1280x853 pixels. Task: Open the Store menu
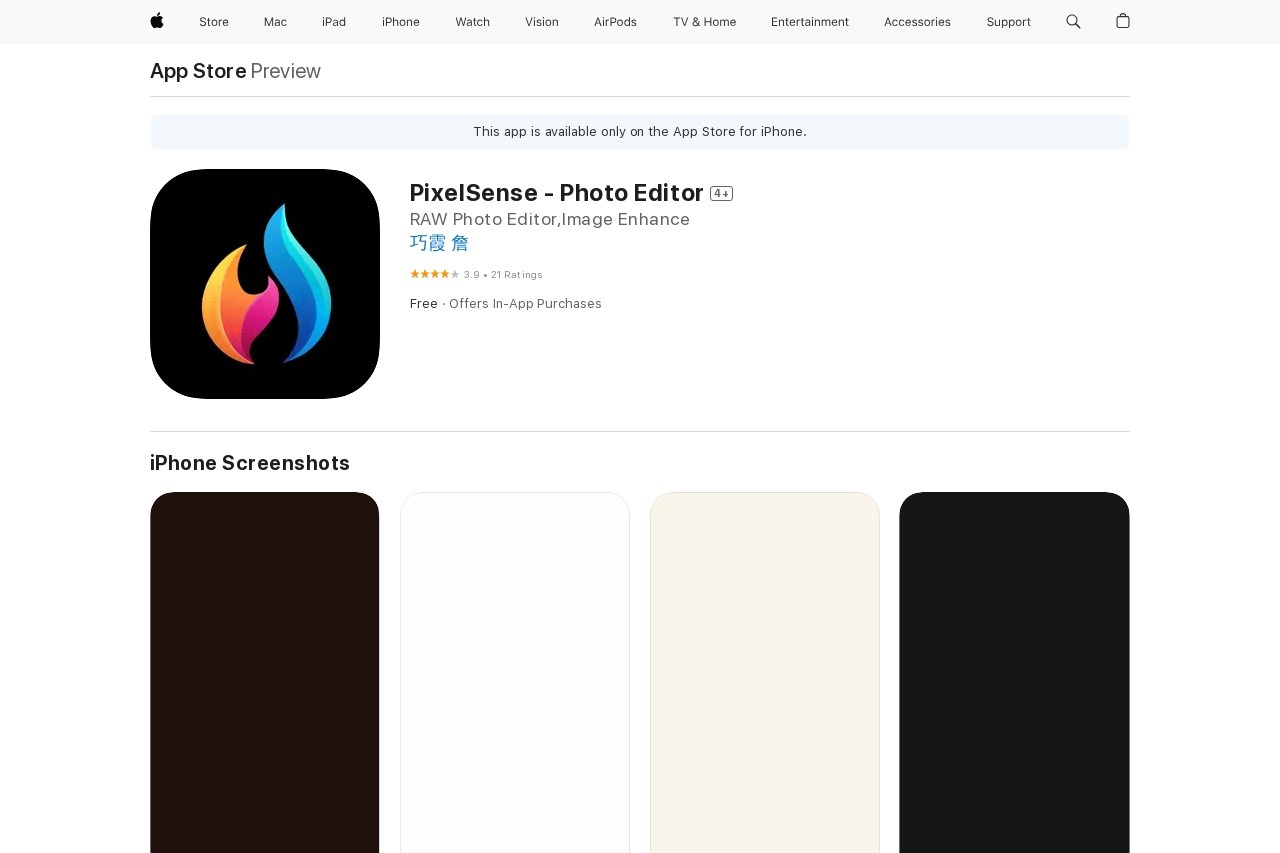tap(214, 22)
